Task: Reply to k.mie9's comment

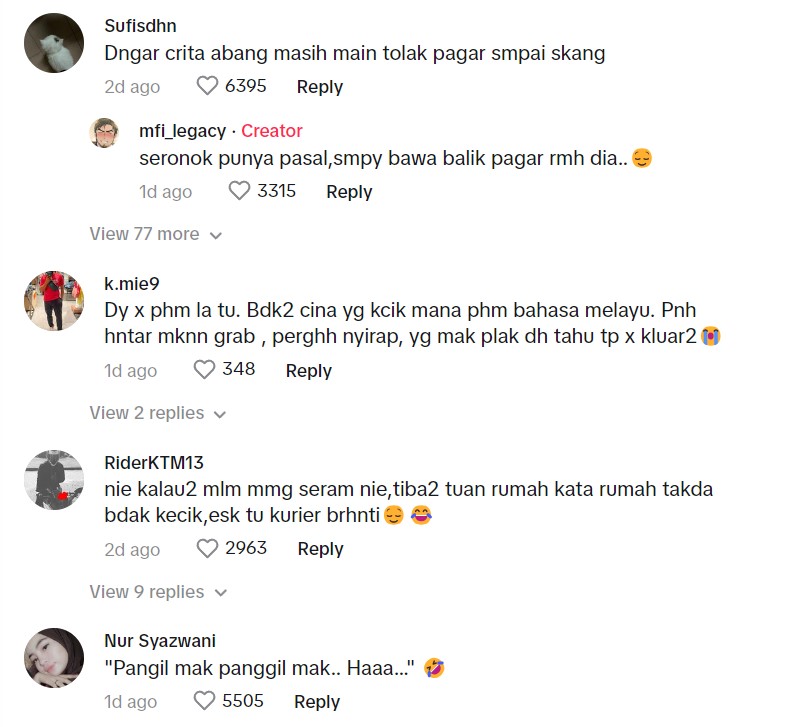Action: pyautogui.click(x=309, y=371)
